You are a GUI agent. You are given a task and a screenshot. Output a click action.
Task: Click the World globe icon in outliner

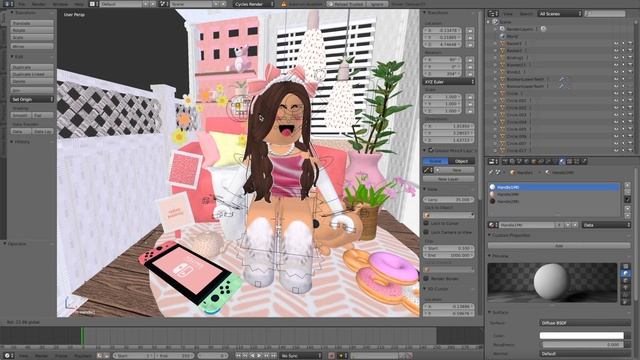tap(502, 36)
